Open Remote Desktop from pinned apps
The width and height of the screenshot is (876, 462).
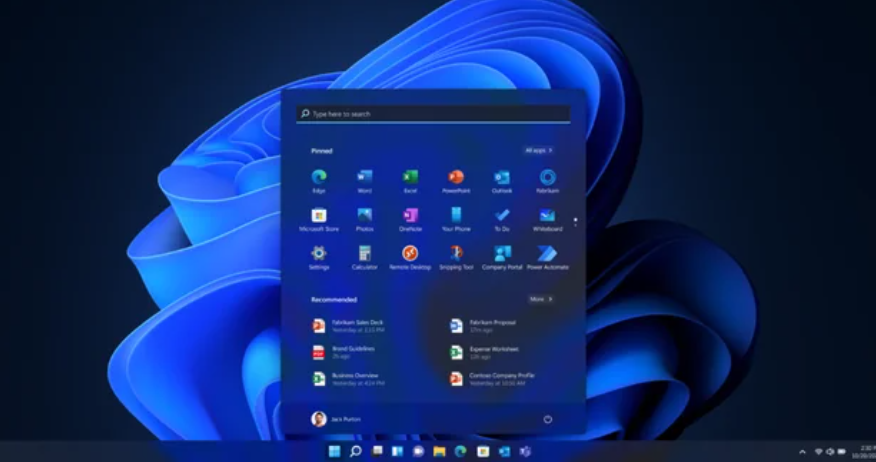[410, 258]
